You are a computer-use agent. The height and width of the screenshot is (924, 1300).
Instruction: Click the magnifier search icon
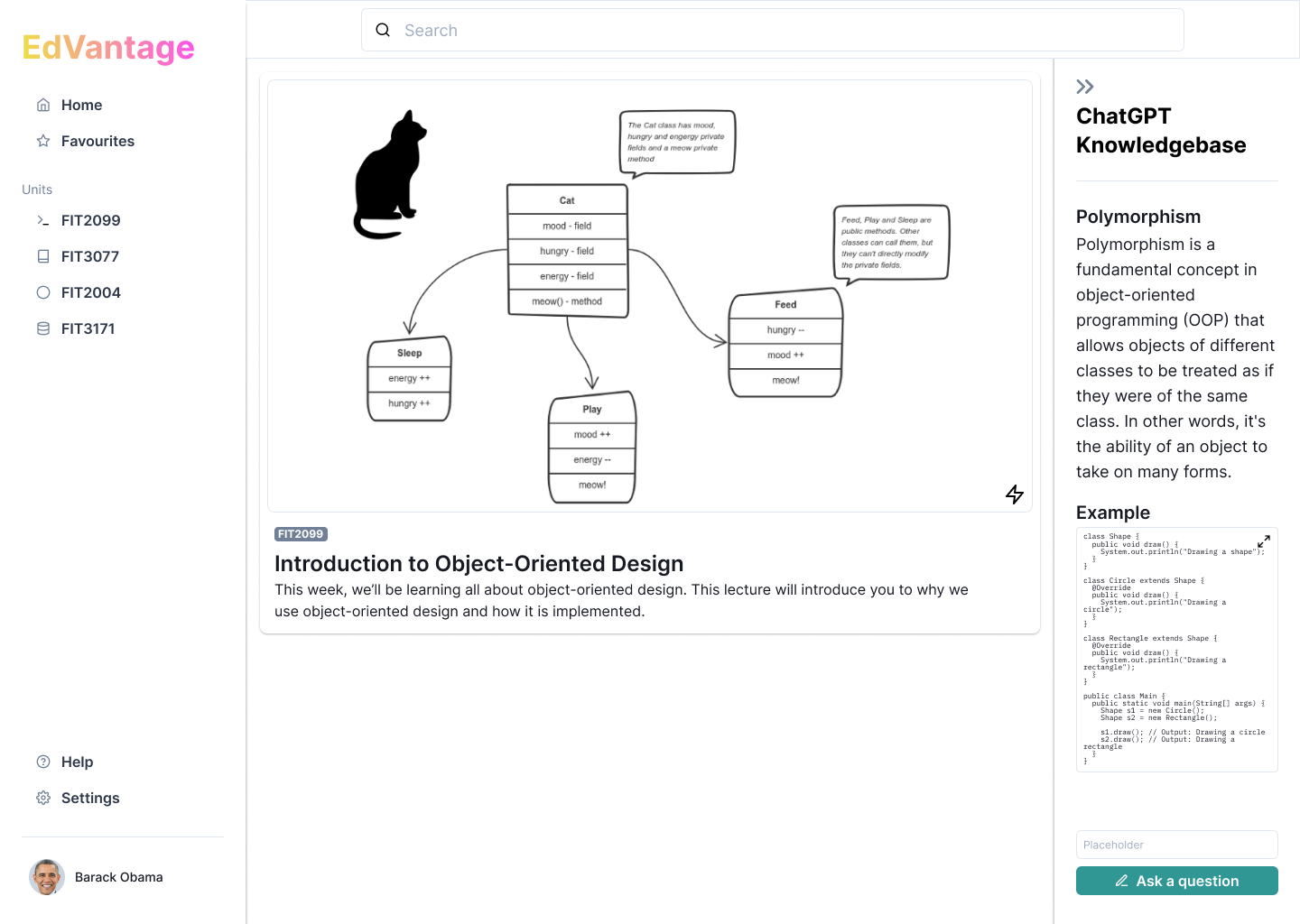383,30
